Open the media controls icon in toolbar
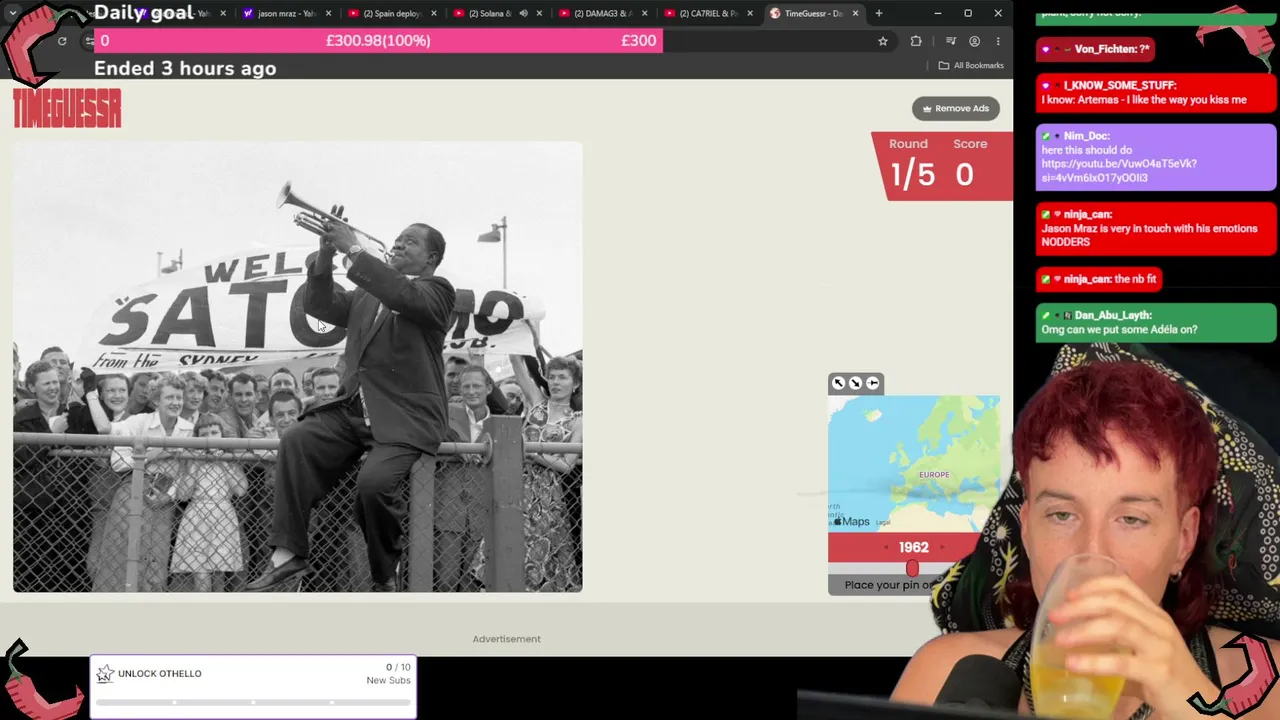This screenshot has width=1280, height=720. point(950,41)
